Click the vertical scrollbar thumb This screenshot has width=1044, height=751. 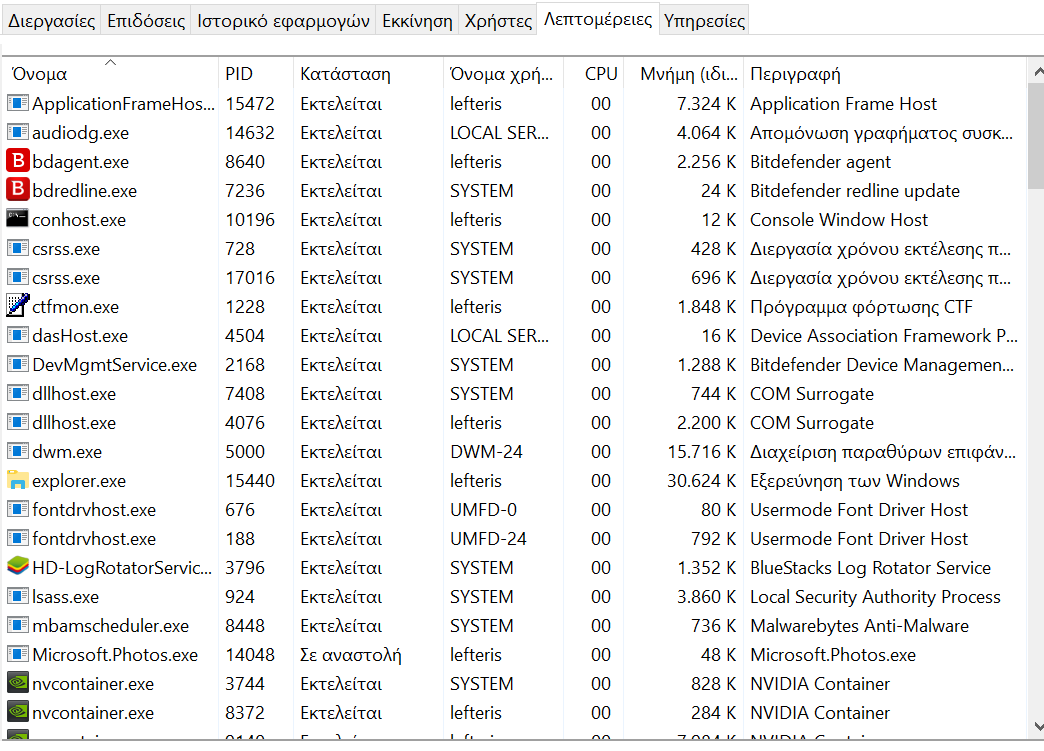coord(1037,135)
